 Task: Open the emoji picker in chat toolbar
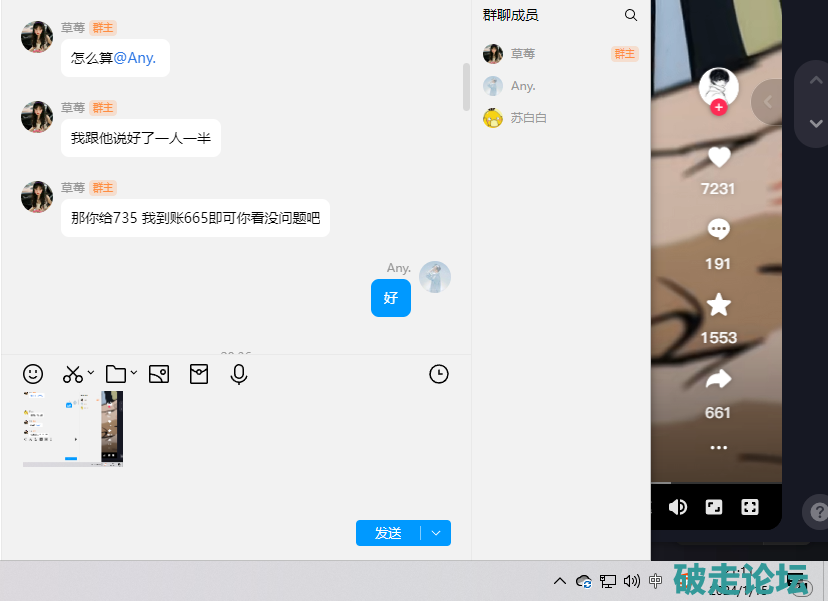click(x=33, y=374)
